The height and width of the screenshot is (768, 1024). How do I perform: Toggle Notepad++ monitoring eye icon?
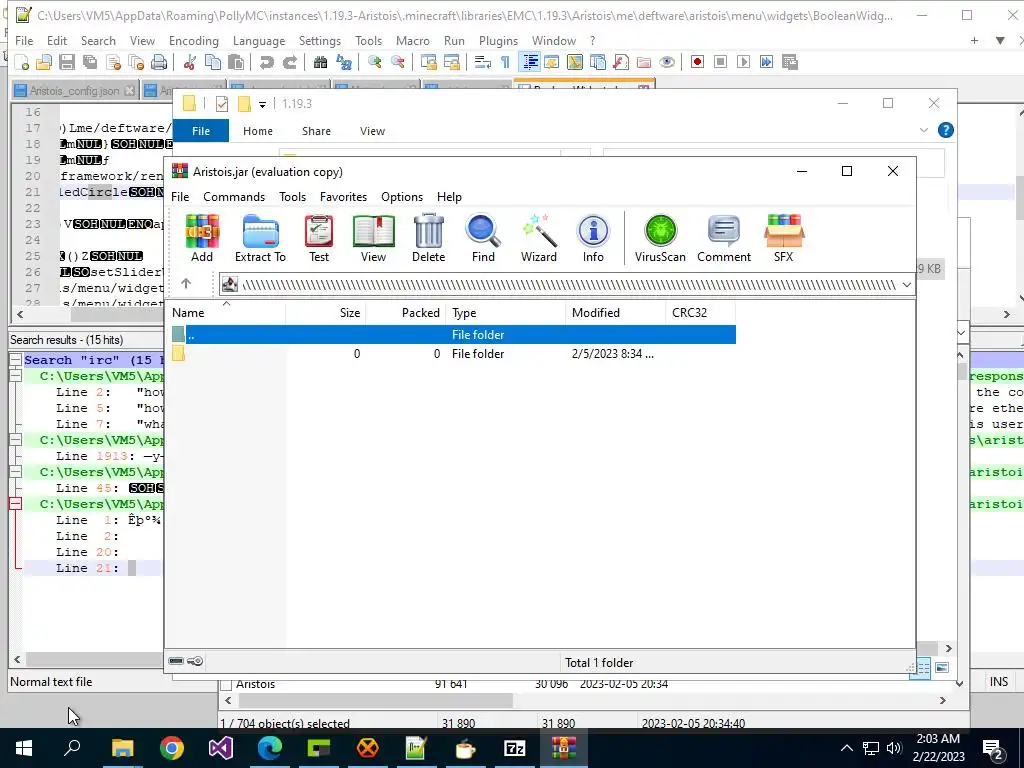click(667, 62)
